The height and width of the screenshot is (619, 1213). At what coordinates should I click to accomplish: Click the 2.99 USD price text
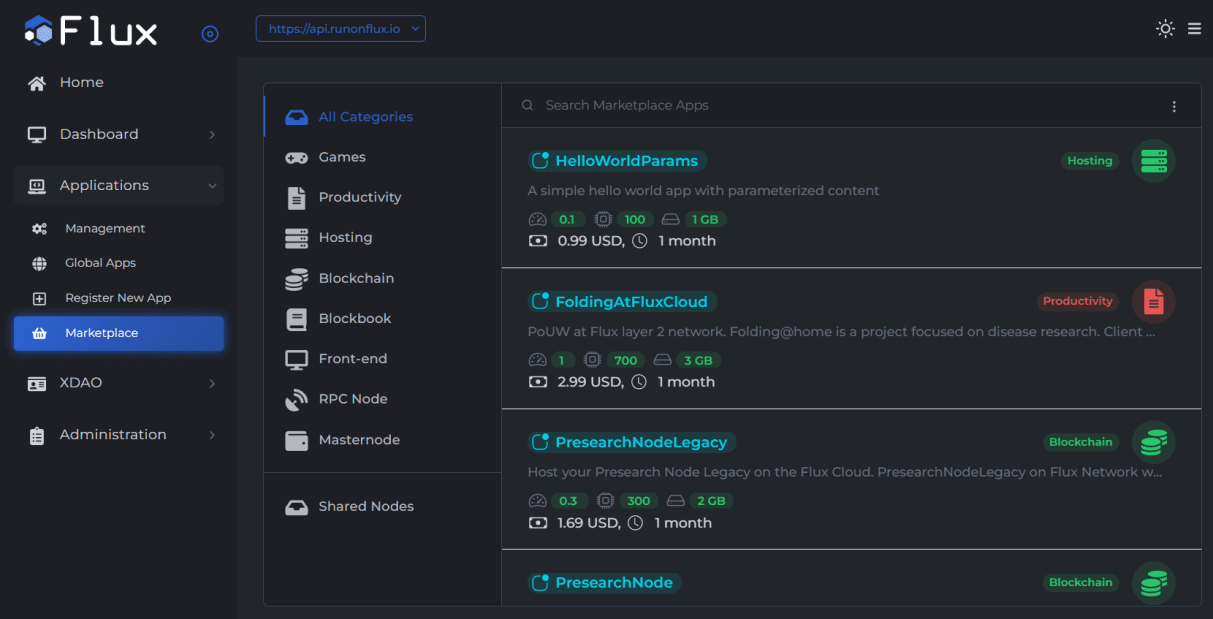coord(590,382)
